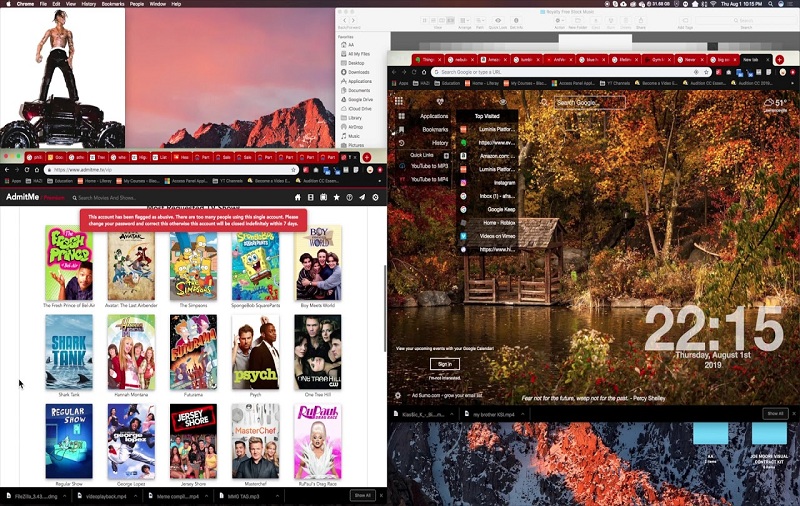Viewport: 800px width, 506px height.
Task: Open the History menu in macOS menu bar
Action: point(89,4)
